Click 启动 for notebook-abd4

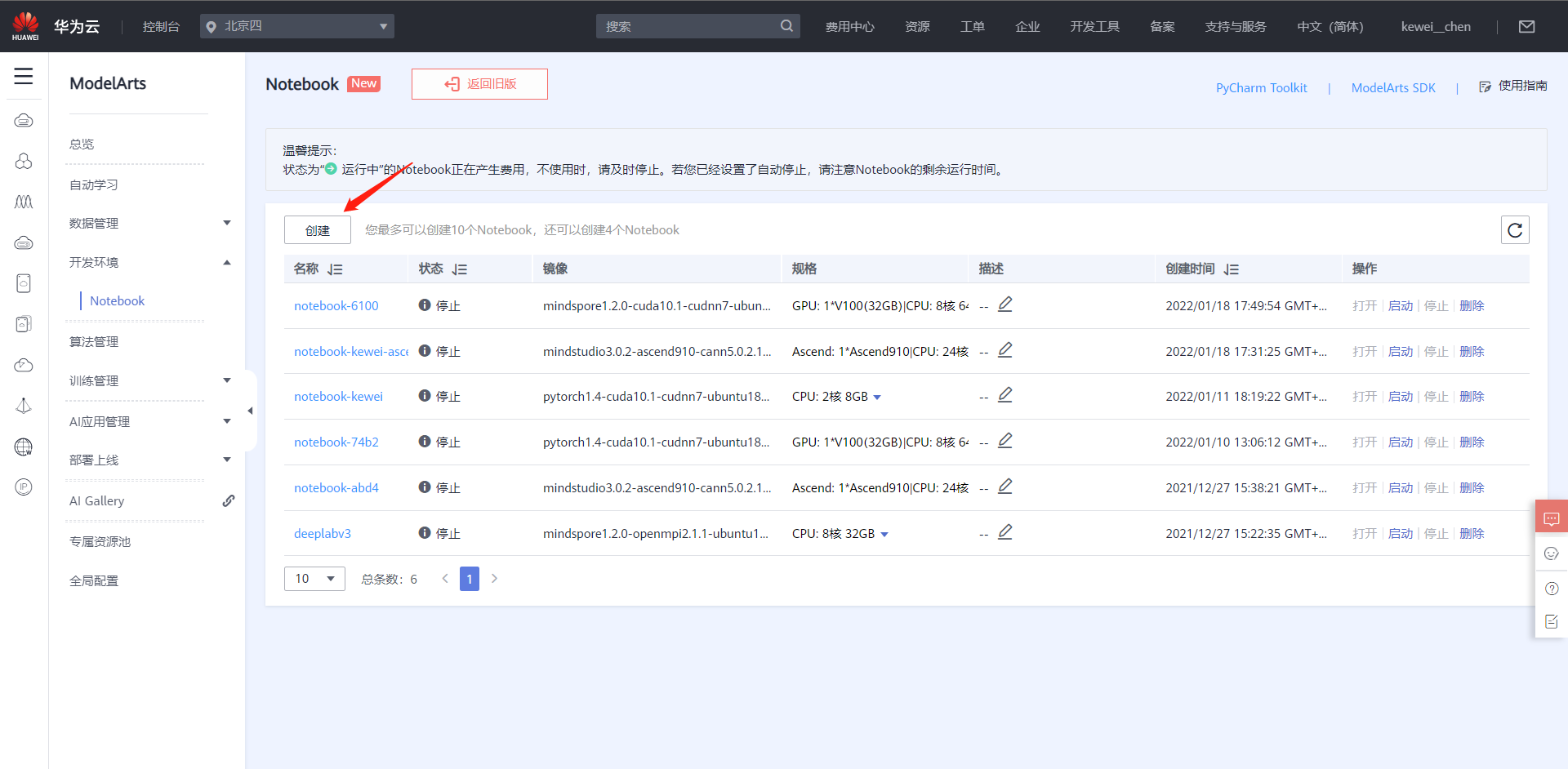[x=1401, y=487]
